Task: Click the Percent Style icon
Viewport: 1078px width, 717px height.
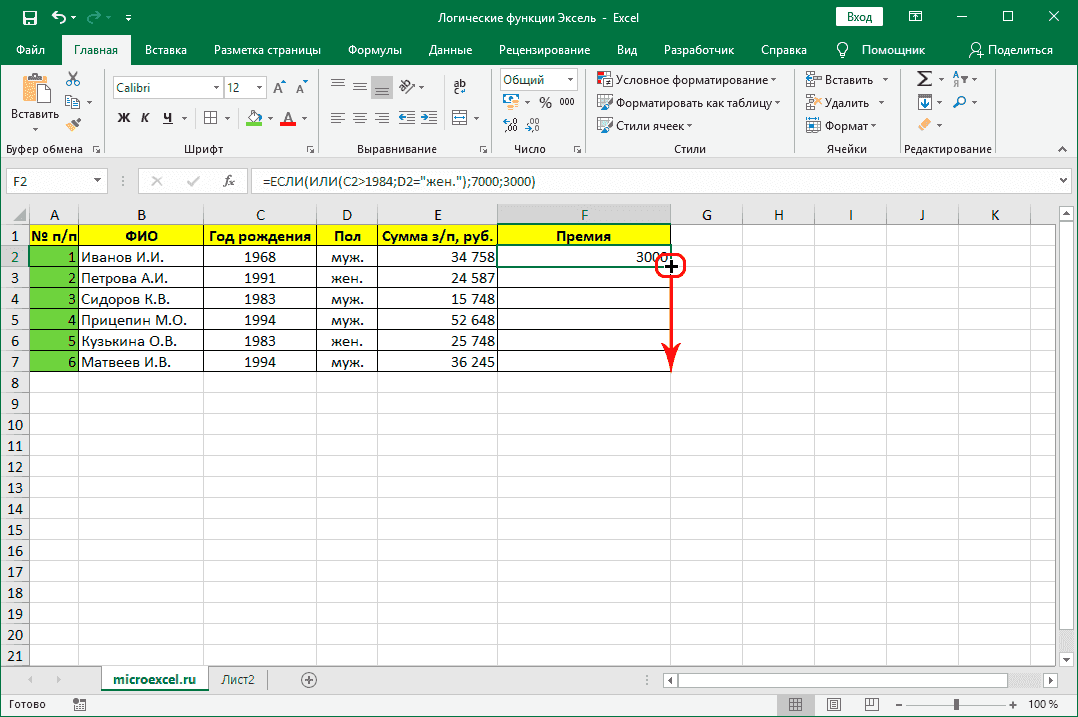Action: click(545, 102)
